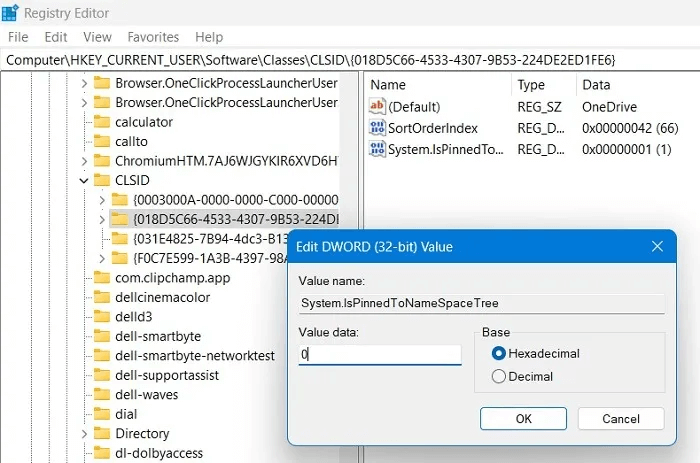This screenshot has width=700, height=463.
Task: Open the View menu
Action: [x=97, y=37]
